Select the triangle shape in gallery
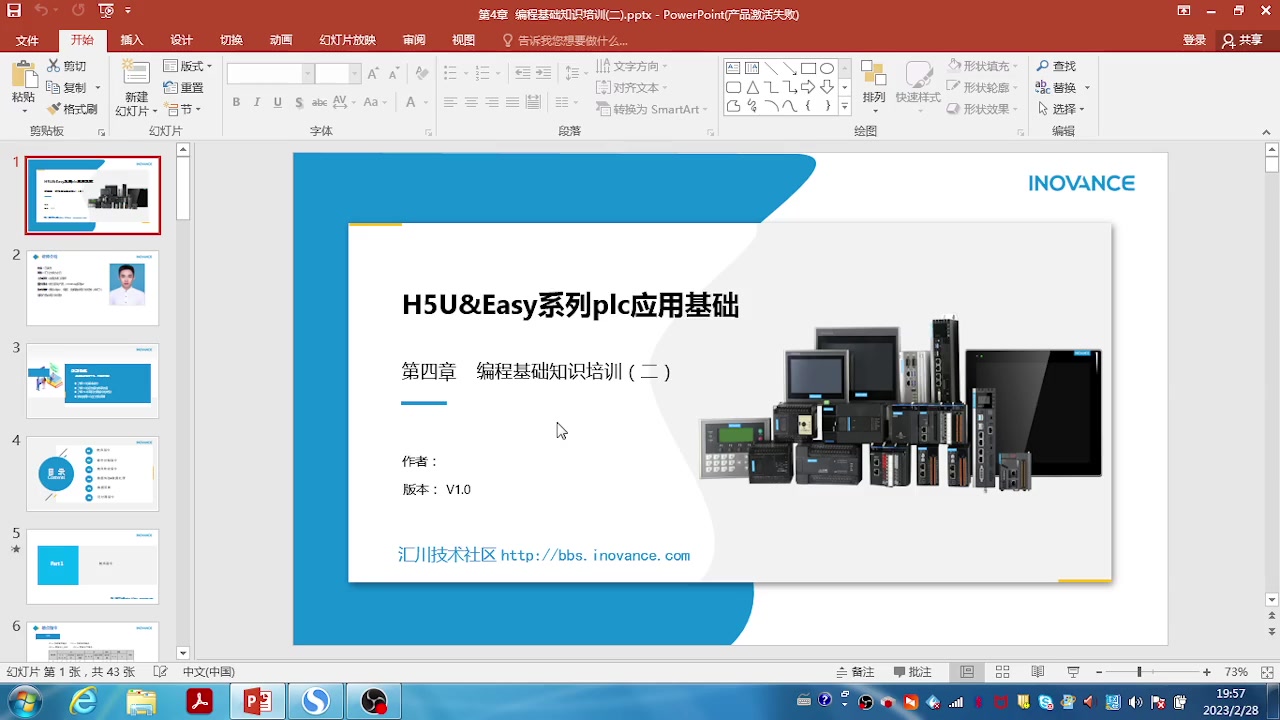The width and height of the screenshot is (1280, 720). [752, 87]
